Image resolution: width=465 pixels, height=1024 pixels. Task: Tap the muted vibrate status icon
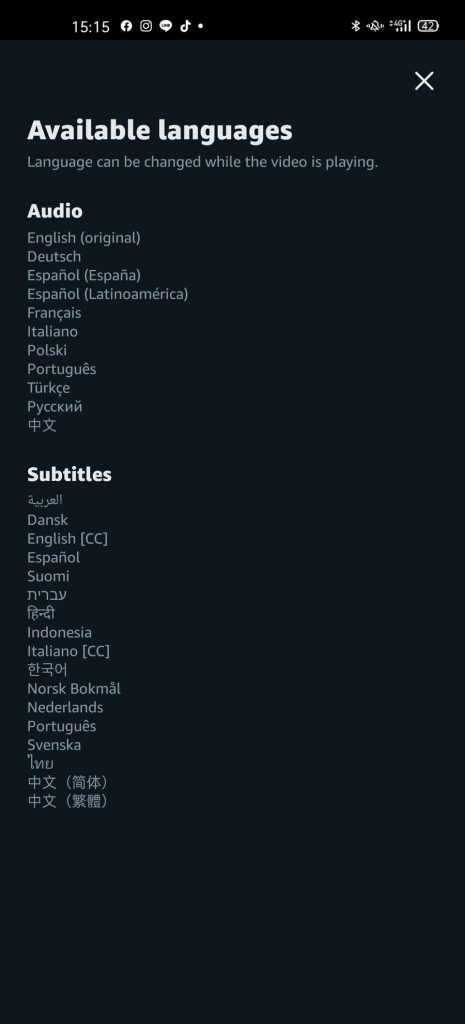pos(375,26)
